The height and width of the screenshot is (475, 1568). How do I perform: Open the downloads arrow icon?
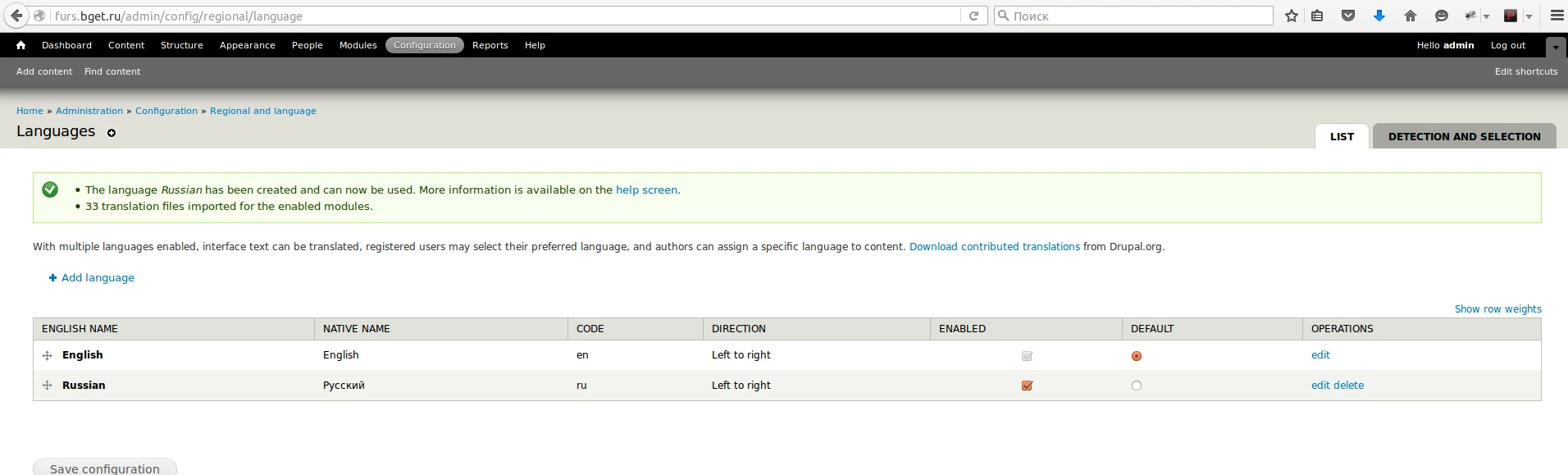coord(1379,16)
